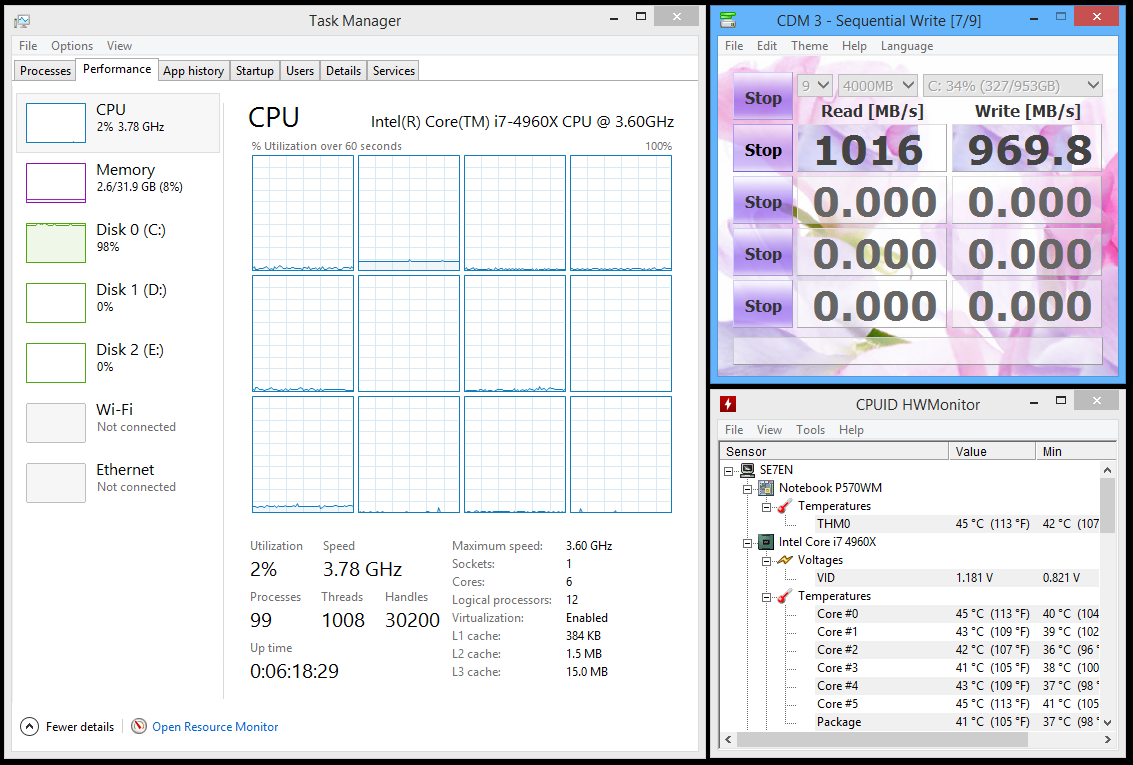Select the VID voltage row

956,578
